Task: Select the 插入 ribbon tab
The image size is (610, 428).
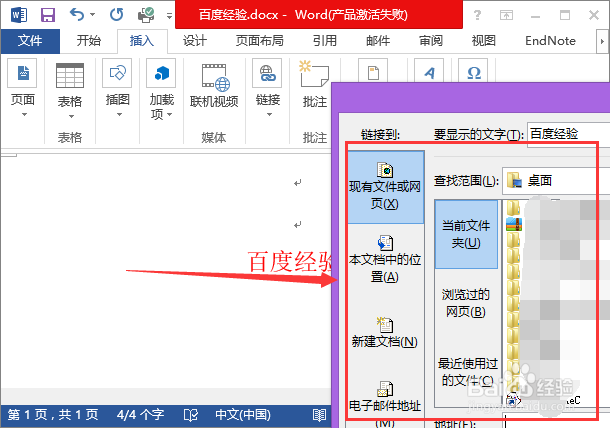Action: [x=142, y=40]
